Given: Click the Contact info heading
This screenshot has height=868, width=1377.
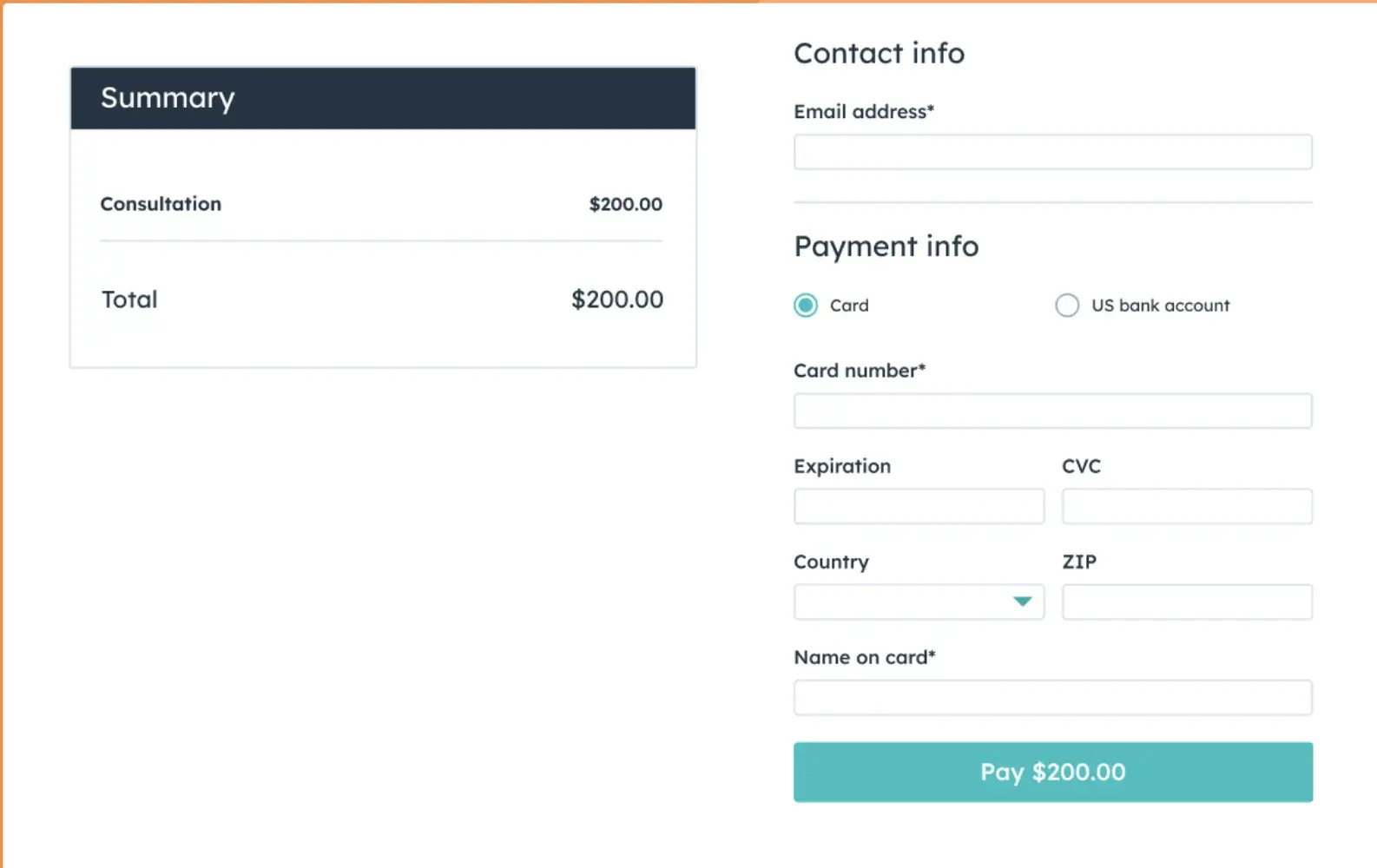Looking at the screenshot, I should point(879,54).
